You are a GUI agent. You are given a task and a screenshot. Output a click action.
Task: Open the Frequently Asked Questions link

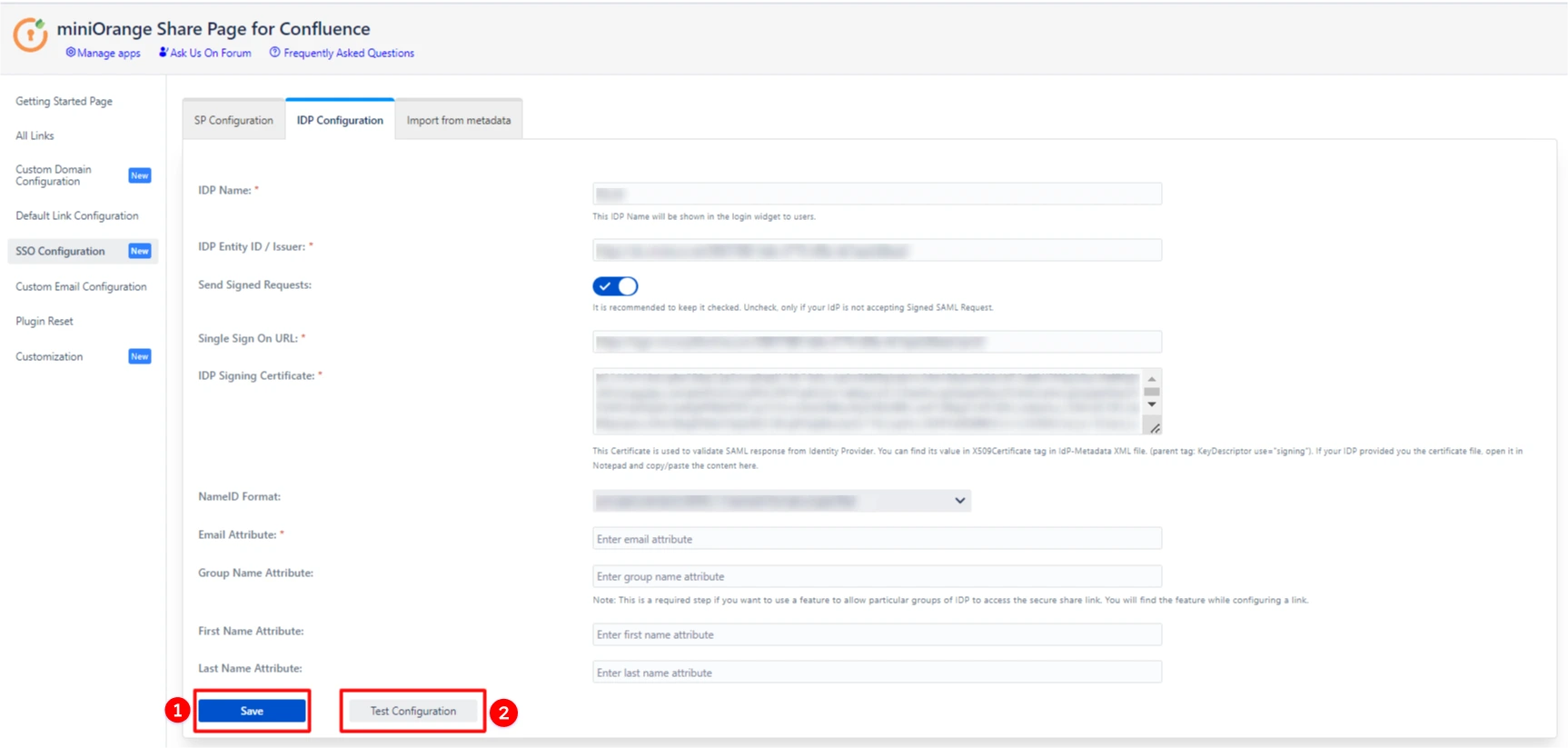coord(349,54)
